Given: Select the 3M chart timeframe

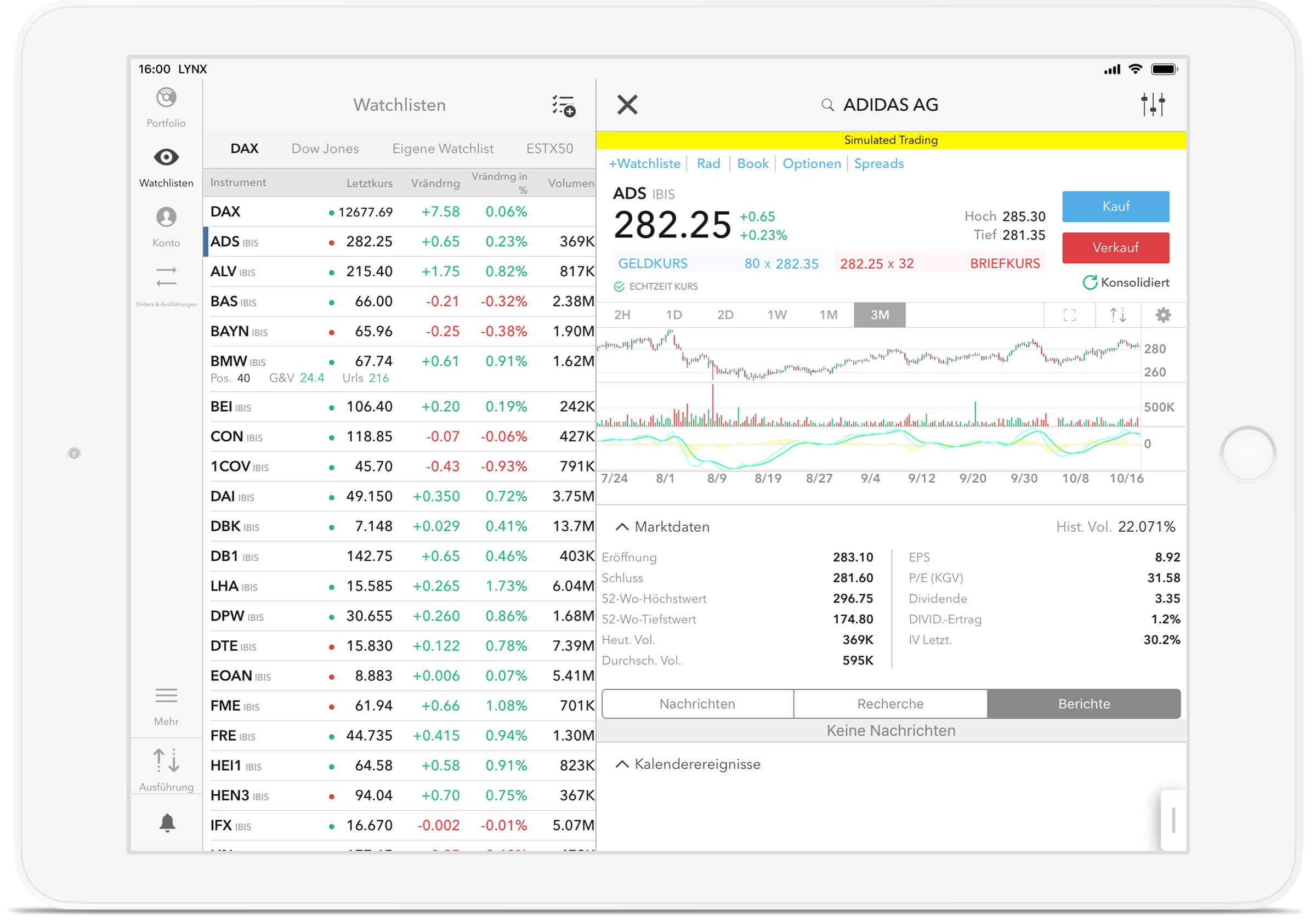Looking at the screenshot, I should 880,315.
